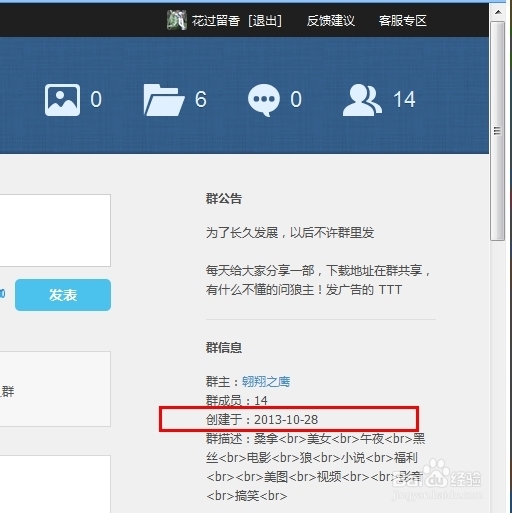This screenshot has width=512, height=513.
Task: Open group owner 翱翔之鹰 profile link
Action: 266,382
